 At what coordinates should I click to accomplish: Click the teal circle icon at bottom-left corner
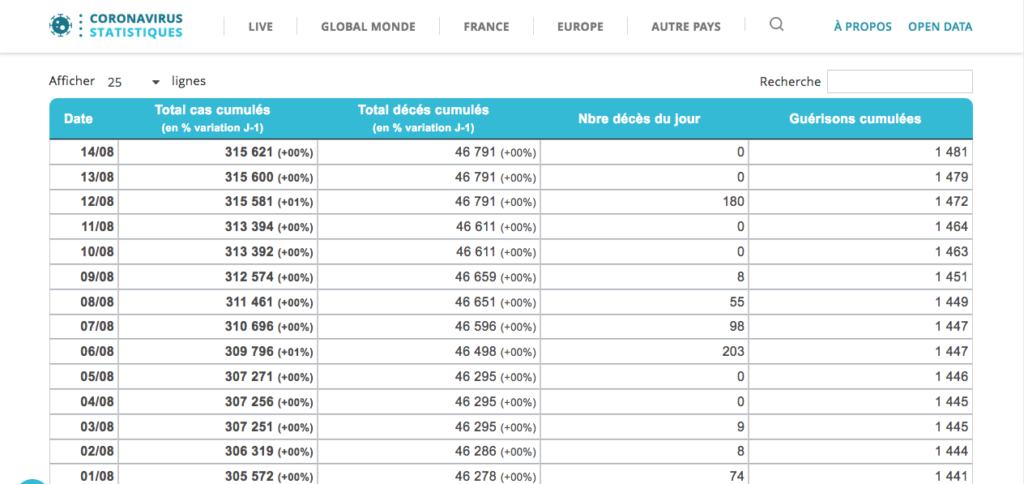point(31,482)
